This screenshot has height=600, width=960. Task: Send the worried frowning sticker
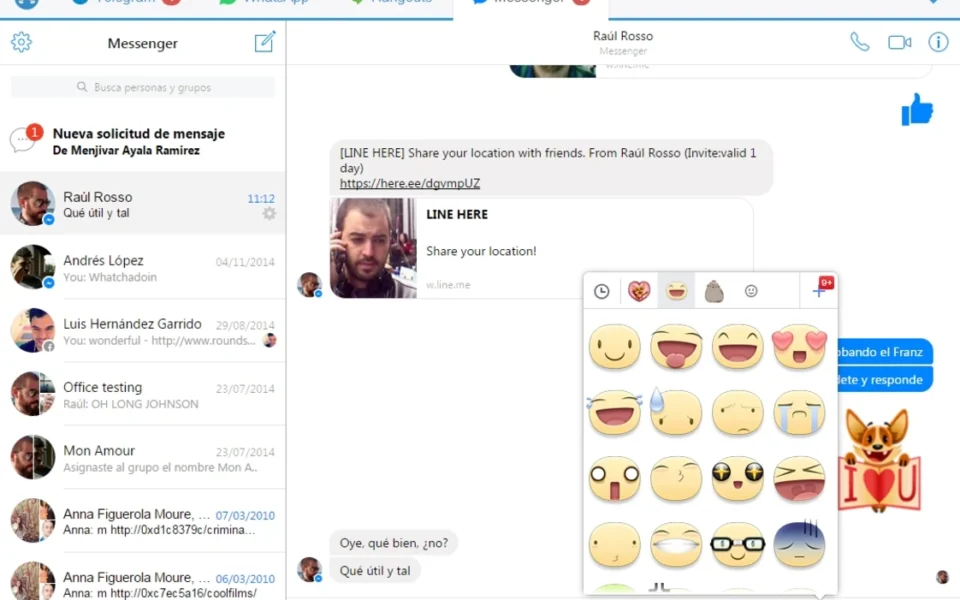coord(738,412)
